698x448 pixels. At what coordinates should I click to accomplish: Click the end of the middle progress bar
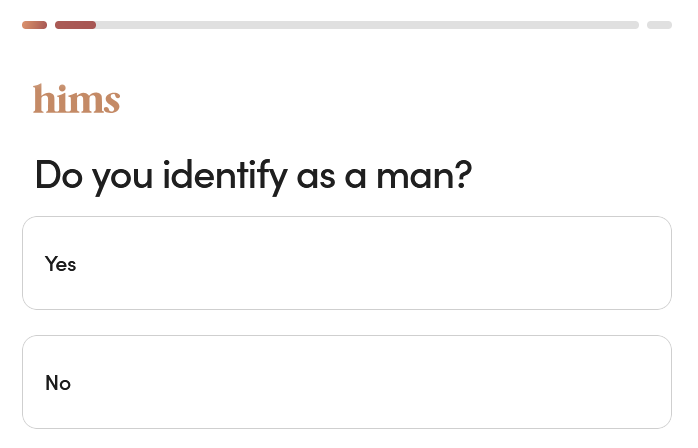coord(632,25)
